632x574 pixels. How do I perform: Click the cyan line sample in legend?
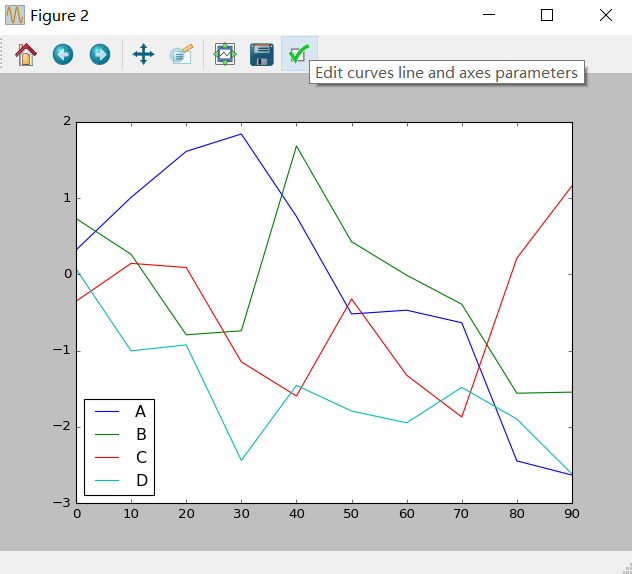[107, 480]
